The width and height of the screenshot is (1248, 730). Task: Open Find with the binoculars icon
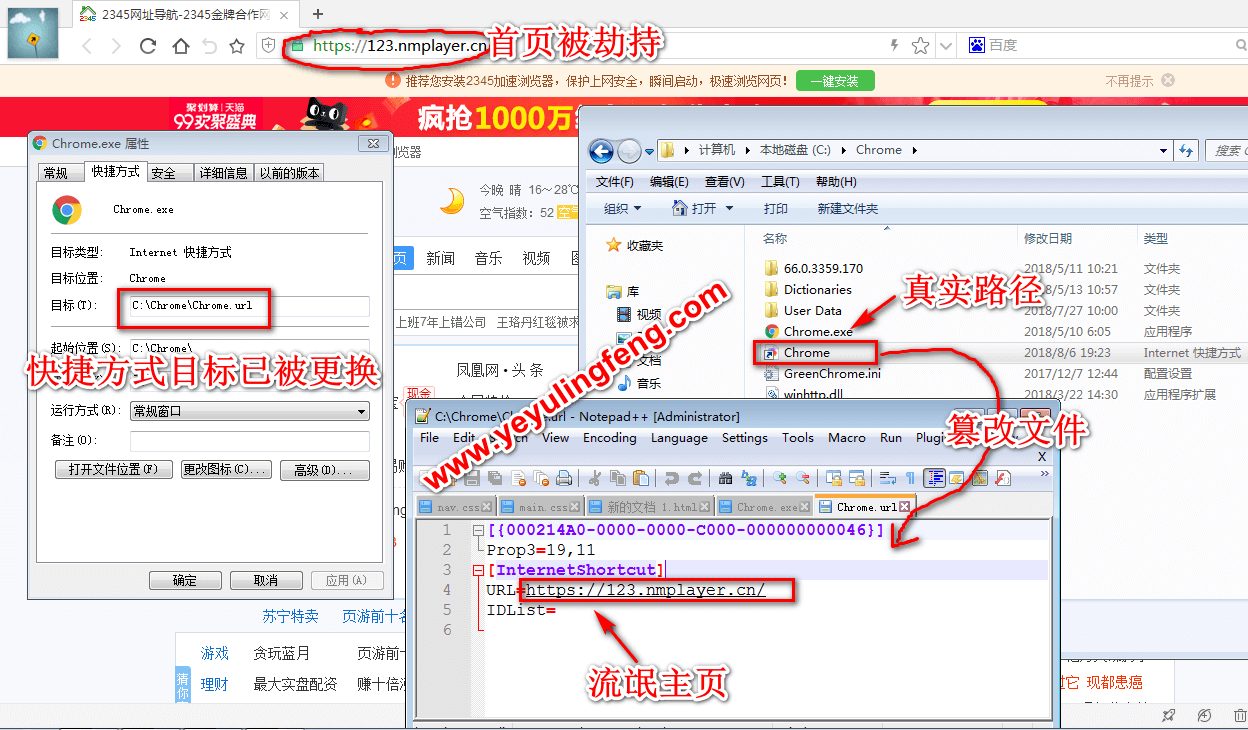click(725, 479)
